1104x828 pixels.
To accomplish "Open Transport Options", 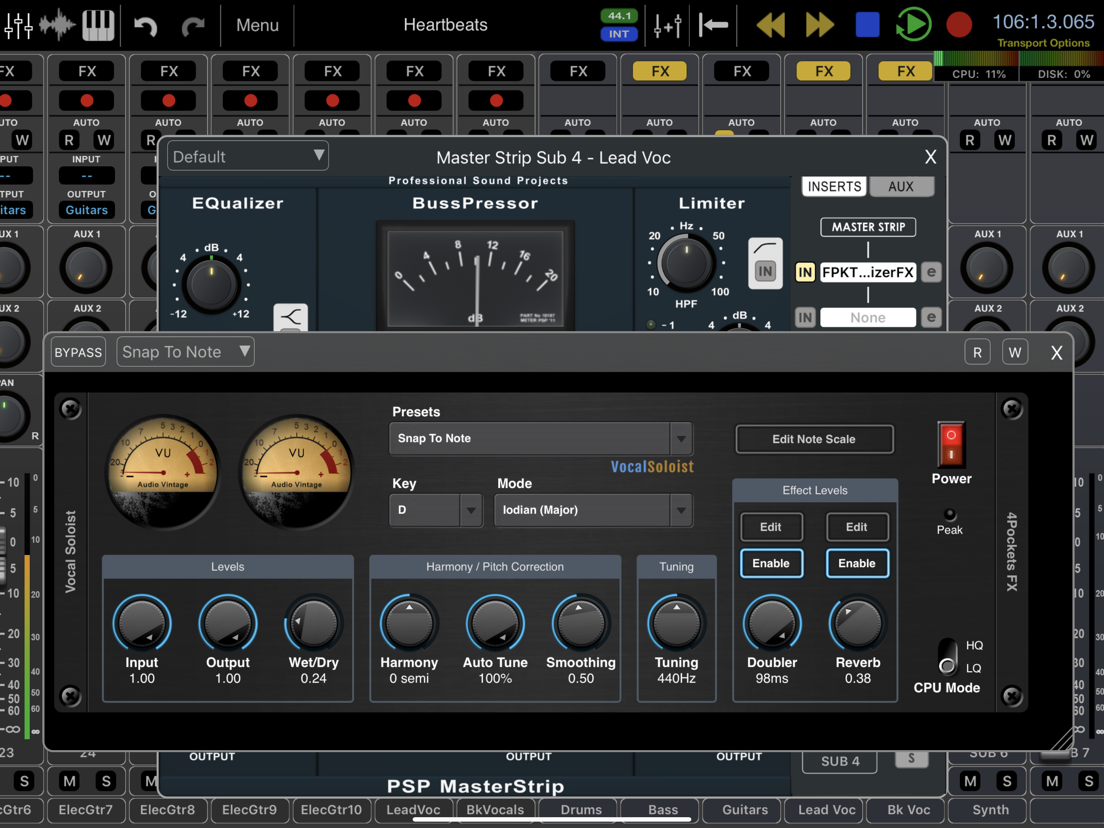I will (x=1043, y=43).
